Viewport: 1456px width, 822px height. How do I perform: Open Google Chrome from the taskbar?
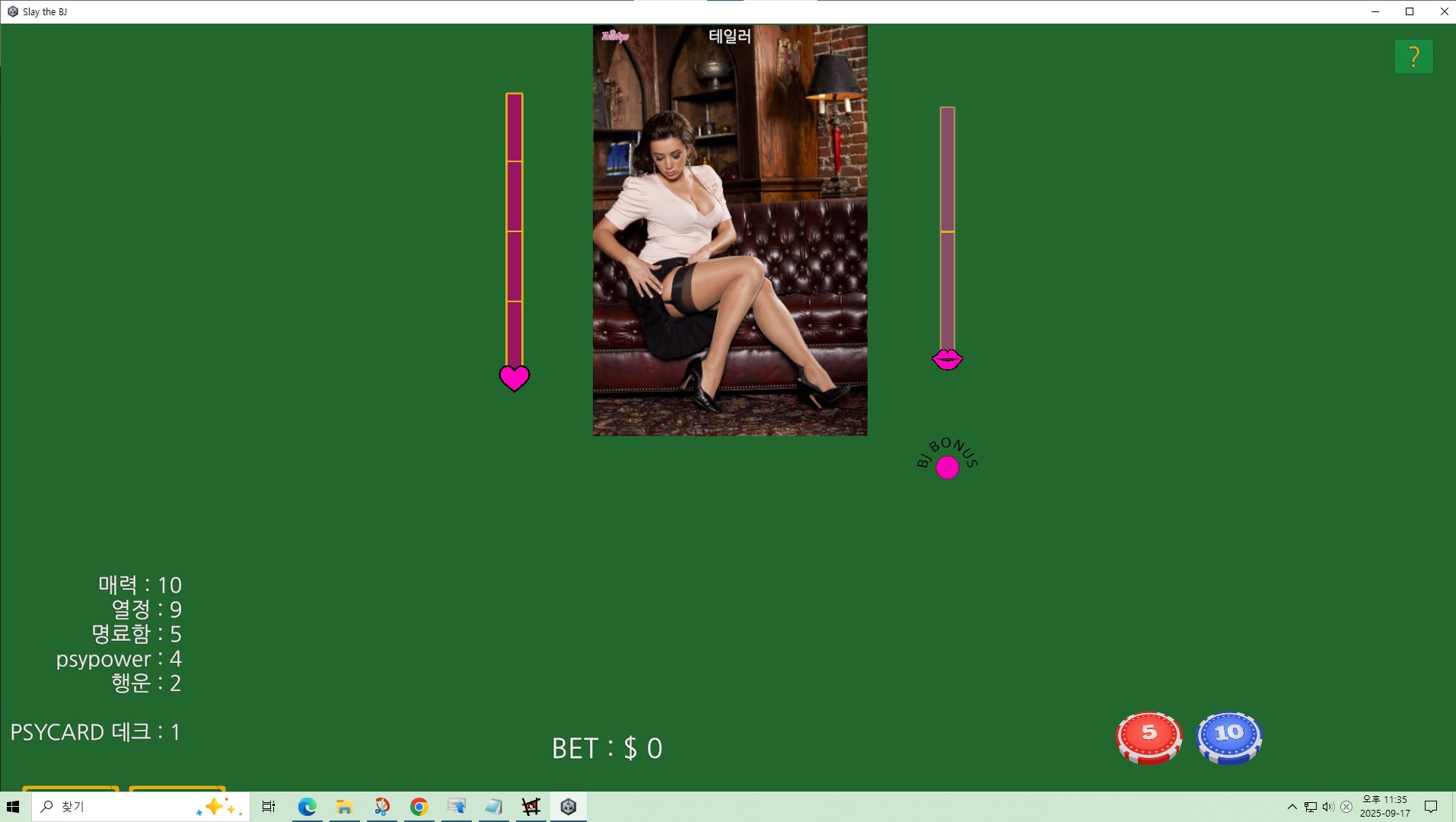(x=419, y=807)
